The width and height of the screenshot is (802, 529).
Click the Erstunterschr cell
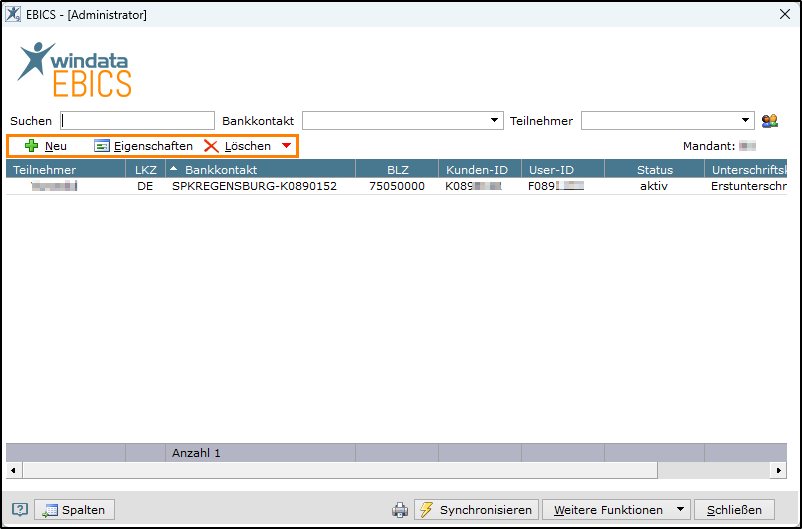(x=748, y=186)
